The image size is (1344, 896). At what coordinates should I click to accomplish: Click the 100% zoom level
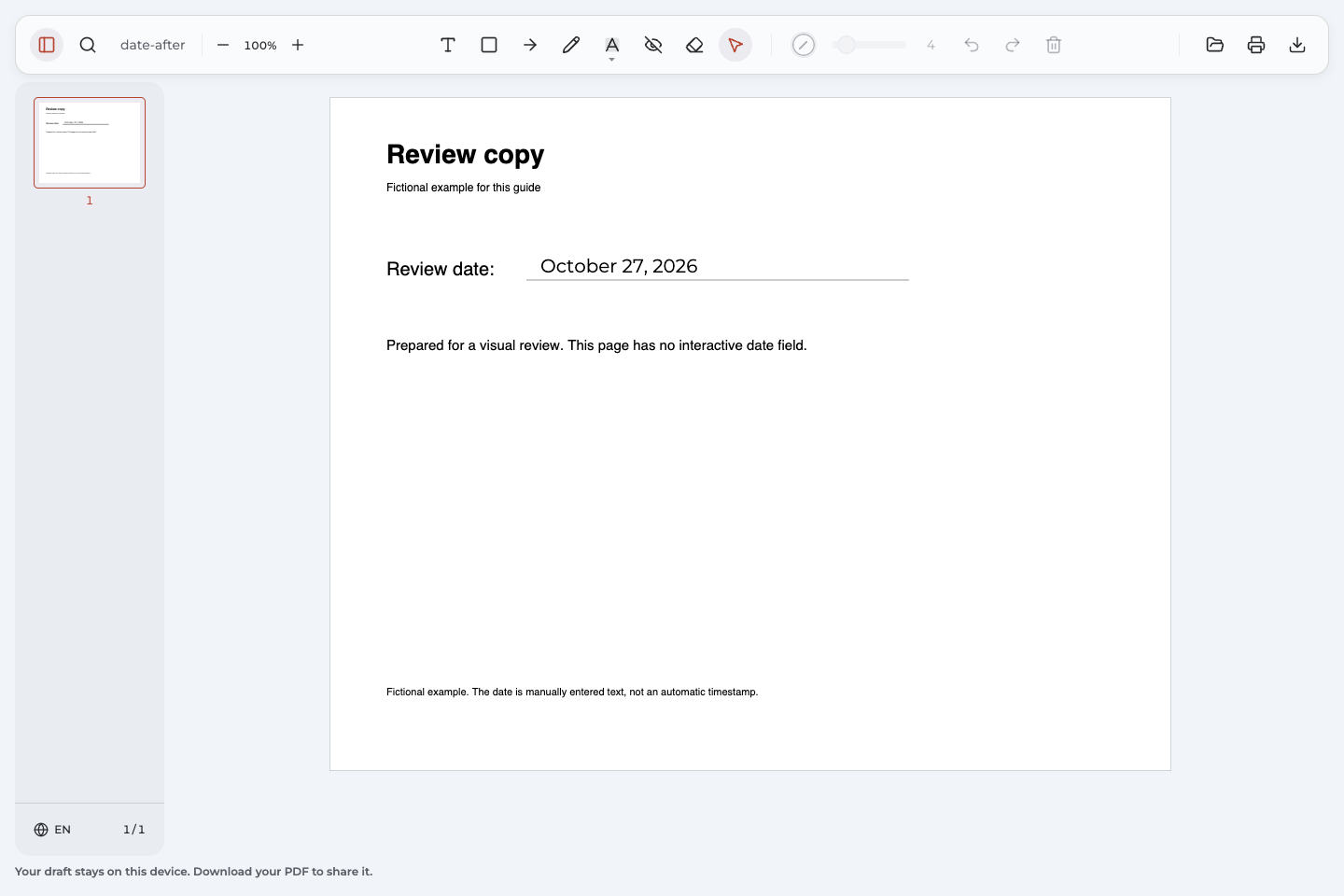pos(260,45)
